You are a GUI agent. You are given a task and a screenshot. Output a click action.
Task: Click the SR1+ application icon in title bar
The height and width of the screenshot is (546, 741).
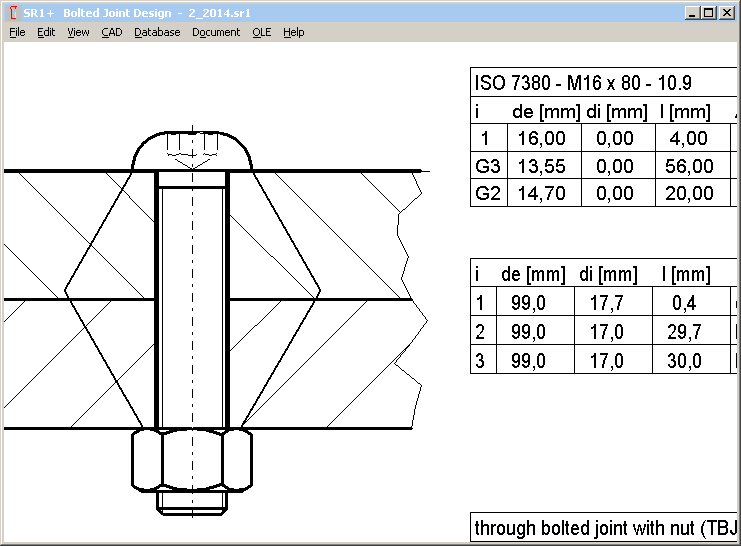13,12
